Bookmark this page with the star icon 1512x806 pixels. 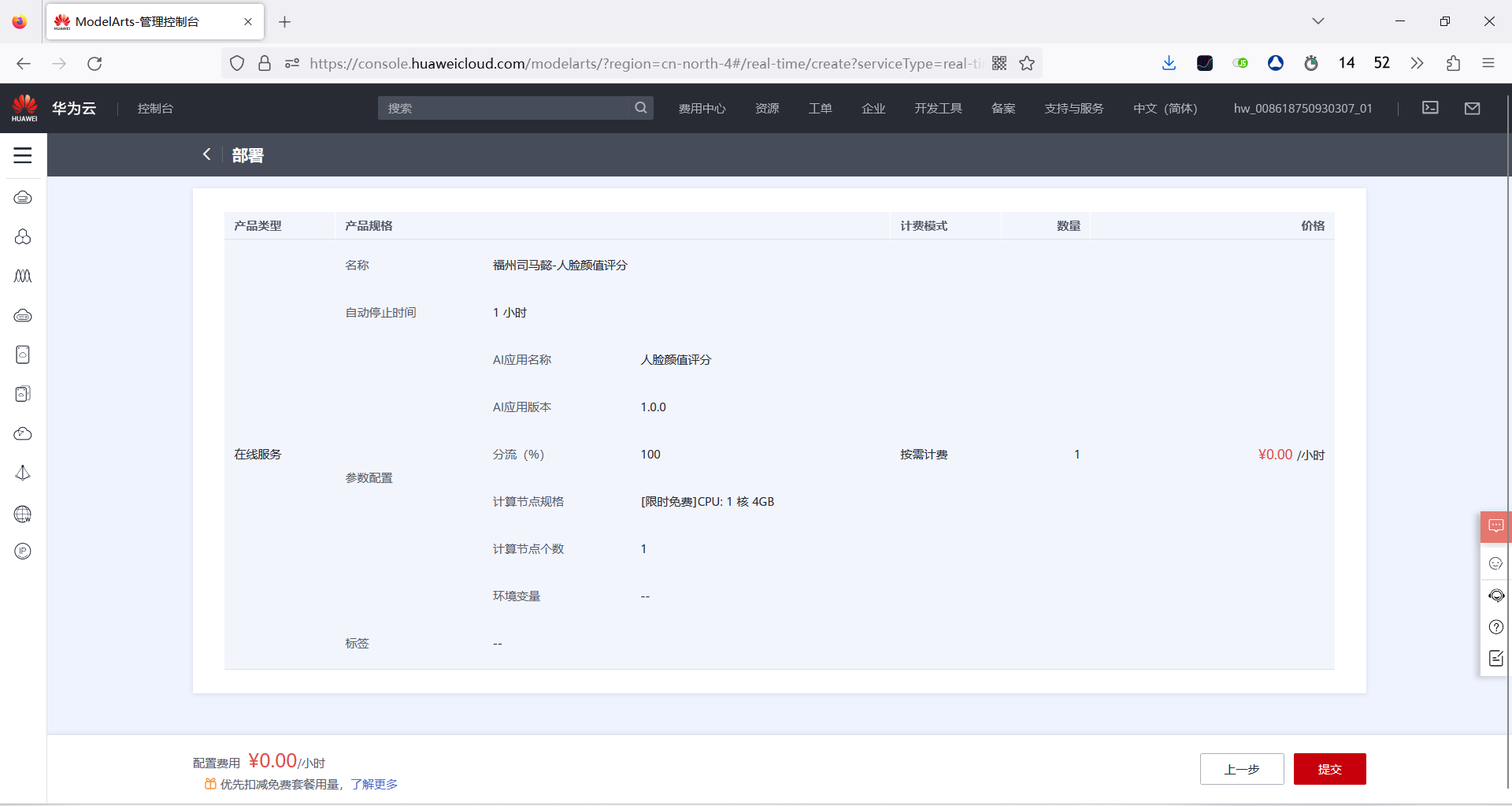[1027, 63]
